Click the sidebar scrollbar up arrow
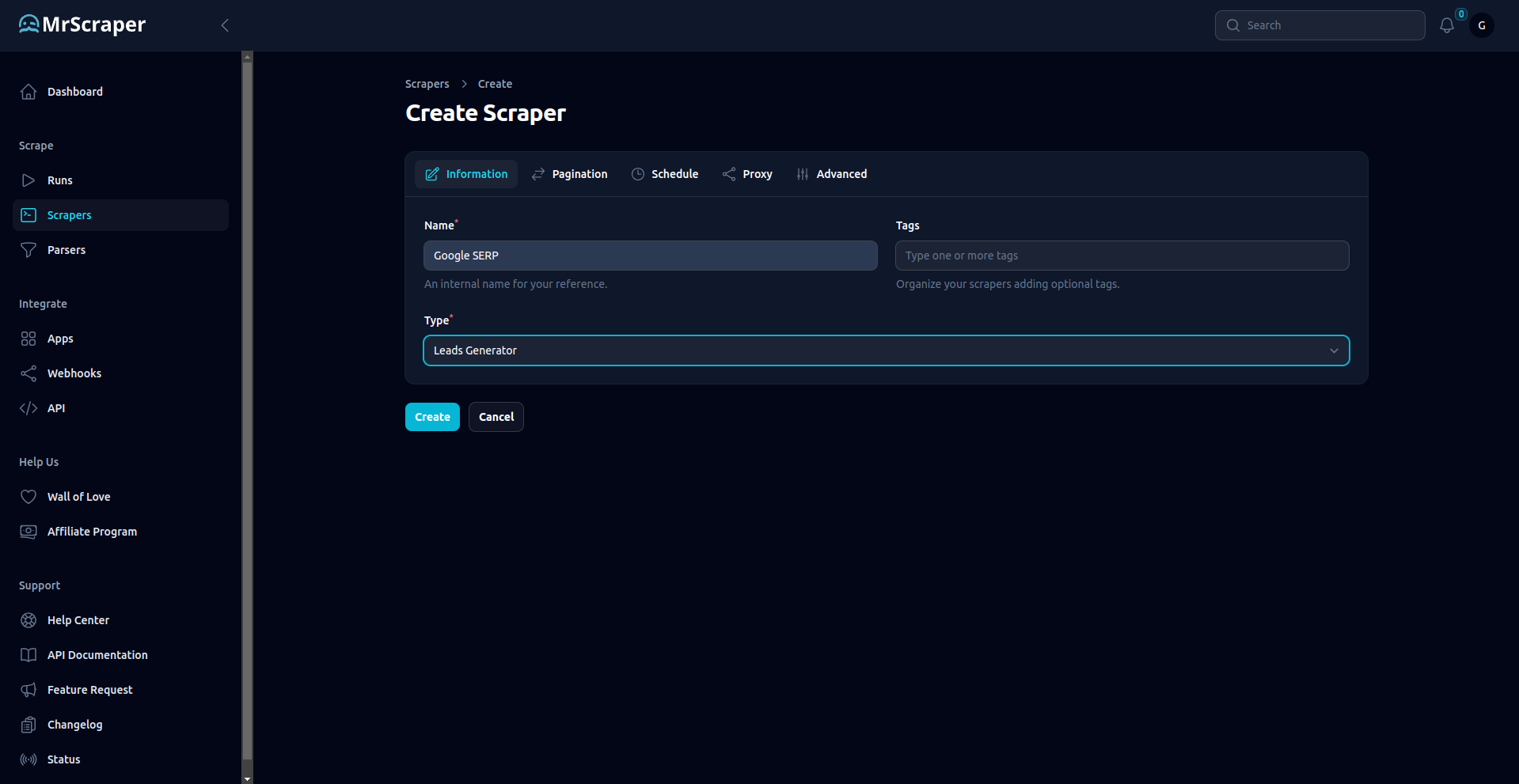This screenshot has width=1519, height=784. coord(247,57)
